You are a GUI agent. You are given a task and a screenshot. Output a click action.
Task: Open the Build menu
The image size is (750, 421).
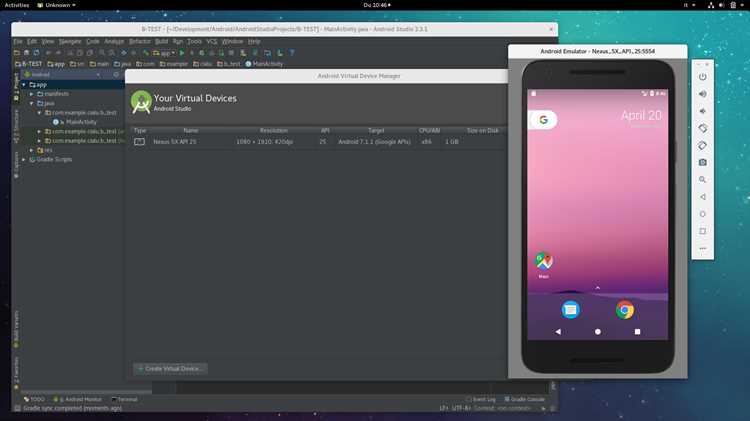click(162, 42)
